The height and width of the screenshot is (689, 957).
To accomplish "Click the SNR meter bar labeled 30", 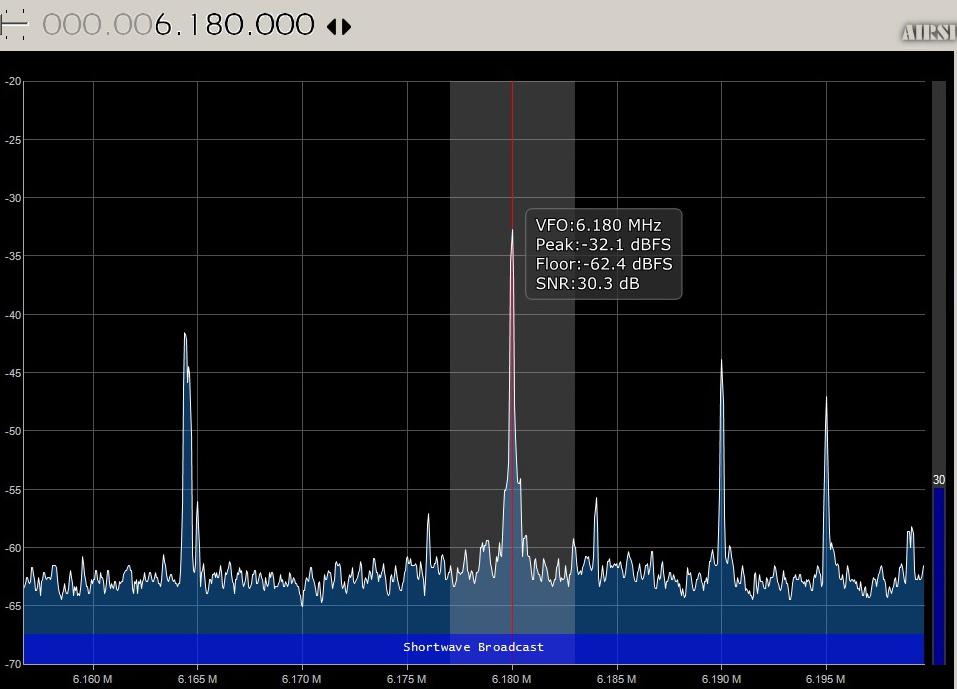I will (939, 575).
